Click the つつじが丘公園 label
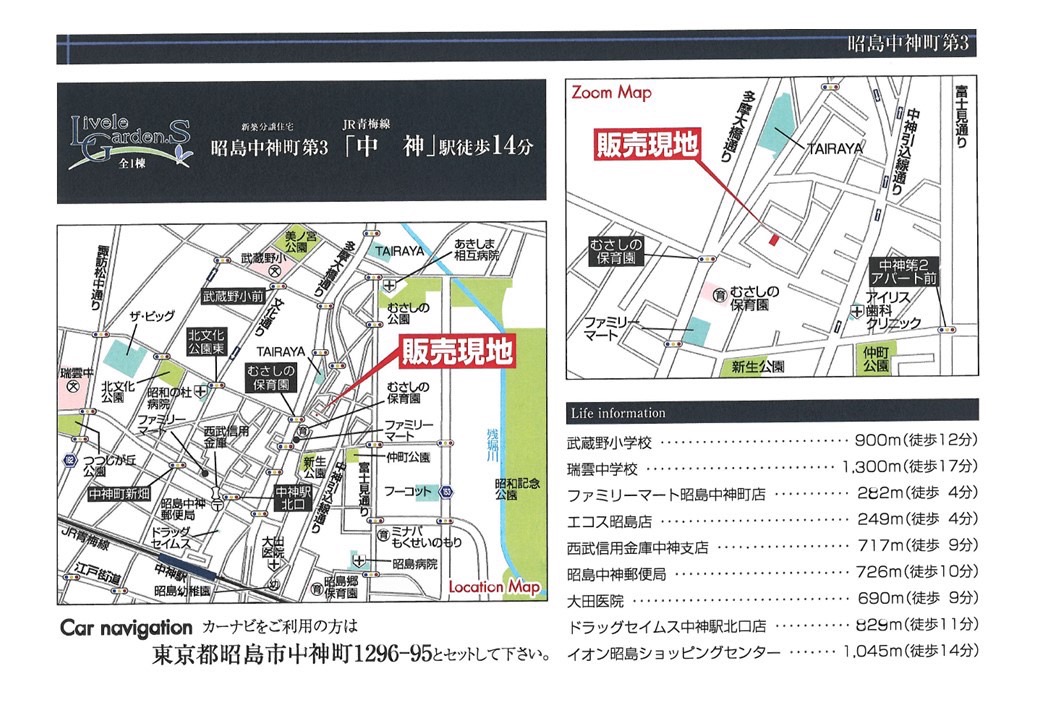The height and width of the screenshot is (720, 1040). tap(109, 466)
